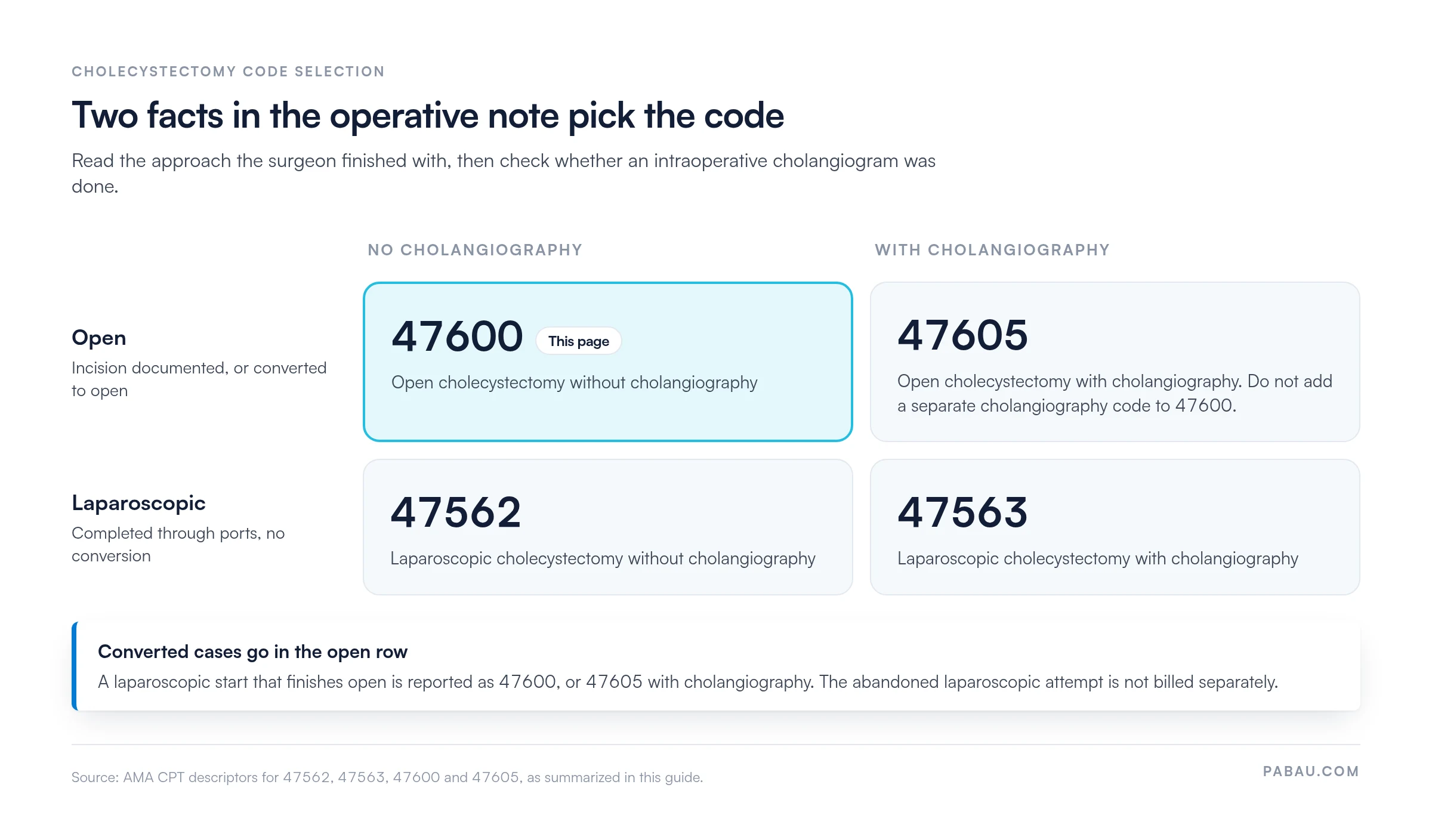Click 'Open cholecystectomy without cholangiography' description
The width and height of the screenshot is (1432, 840).
[574, 382]
